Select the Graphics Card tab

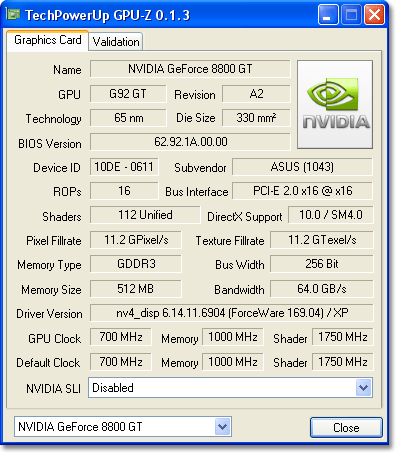[48, 40]
